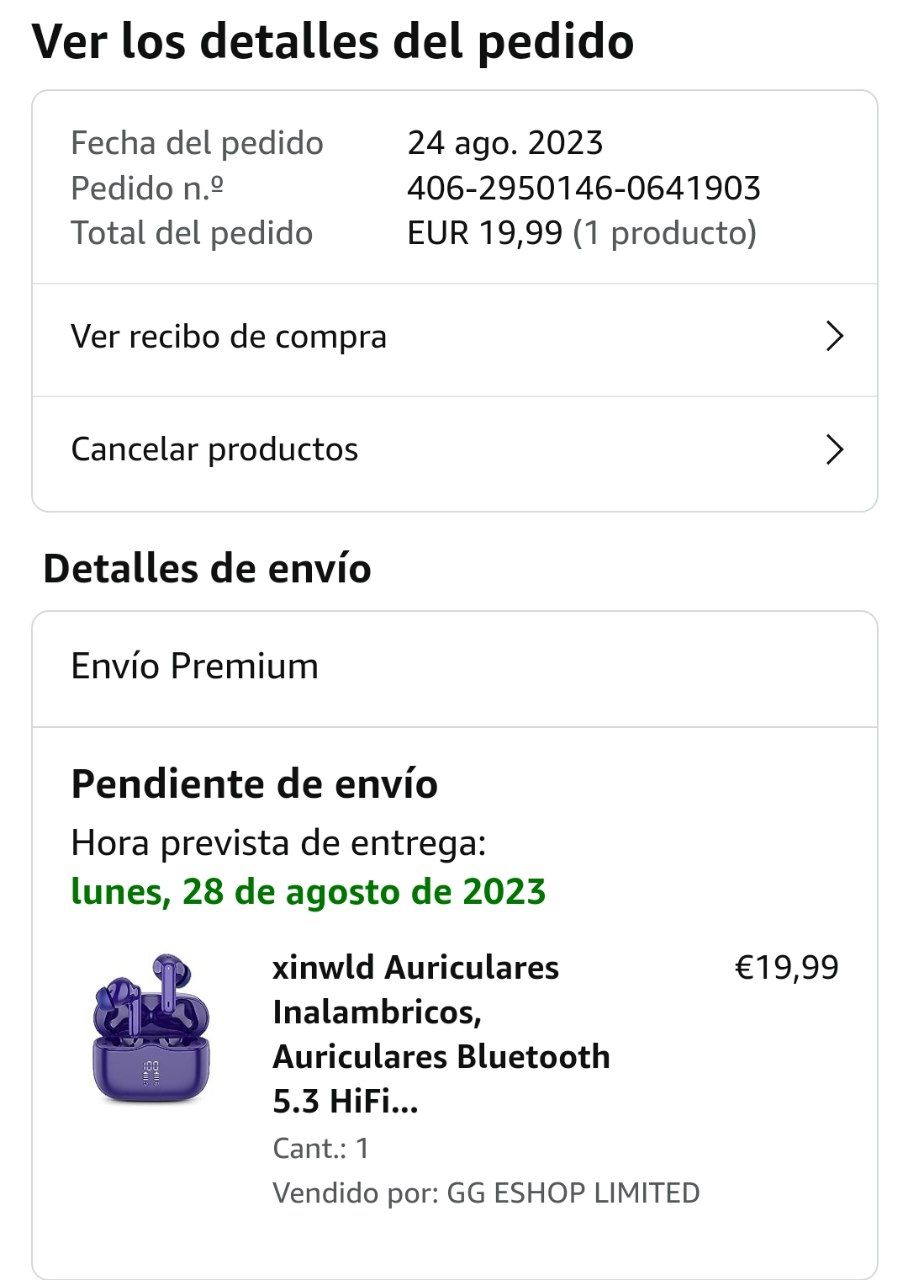Open the Ver recibo de compra chevron
The height and width of the screenshot is (1280, 908).
834,338
